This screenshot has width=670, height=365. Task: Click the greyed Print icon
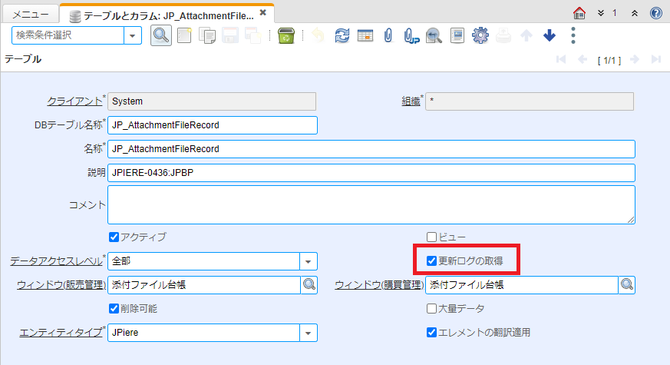click(x=503, y=35)
